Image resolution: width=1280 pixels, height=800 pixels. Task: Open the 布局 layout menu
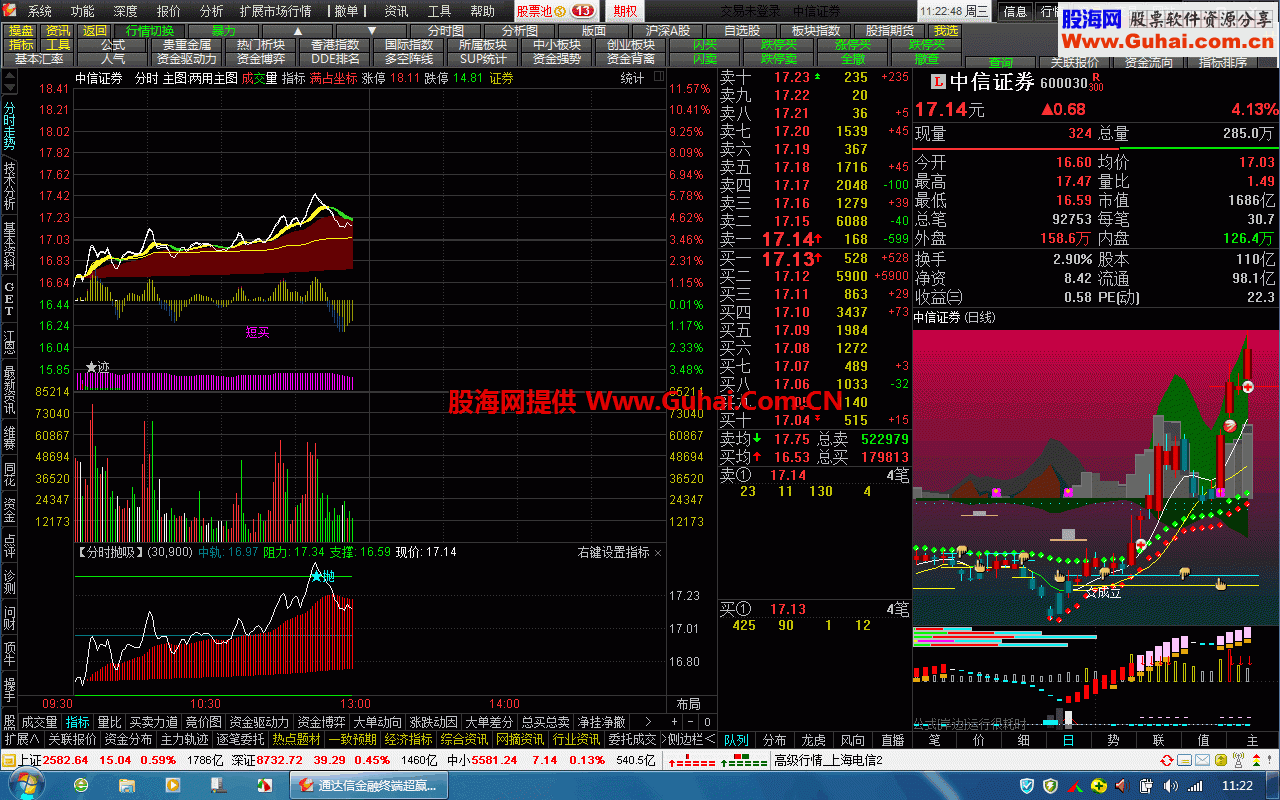click(688, 704)
